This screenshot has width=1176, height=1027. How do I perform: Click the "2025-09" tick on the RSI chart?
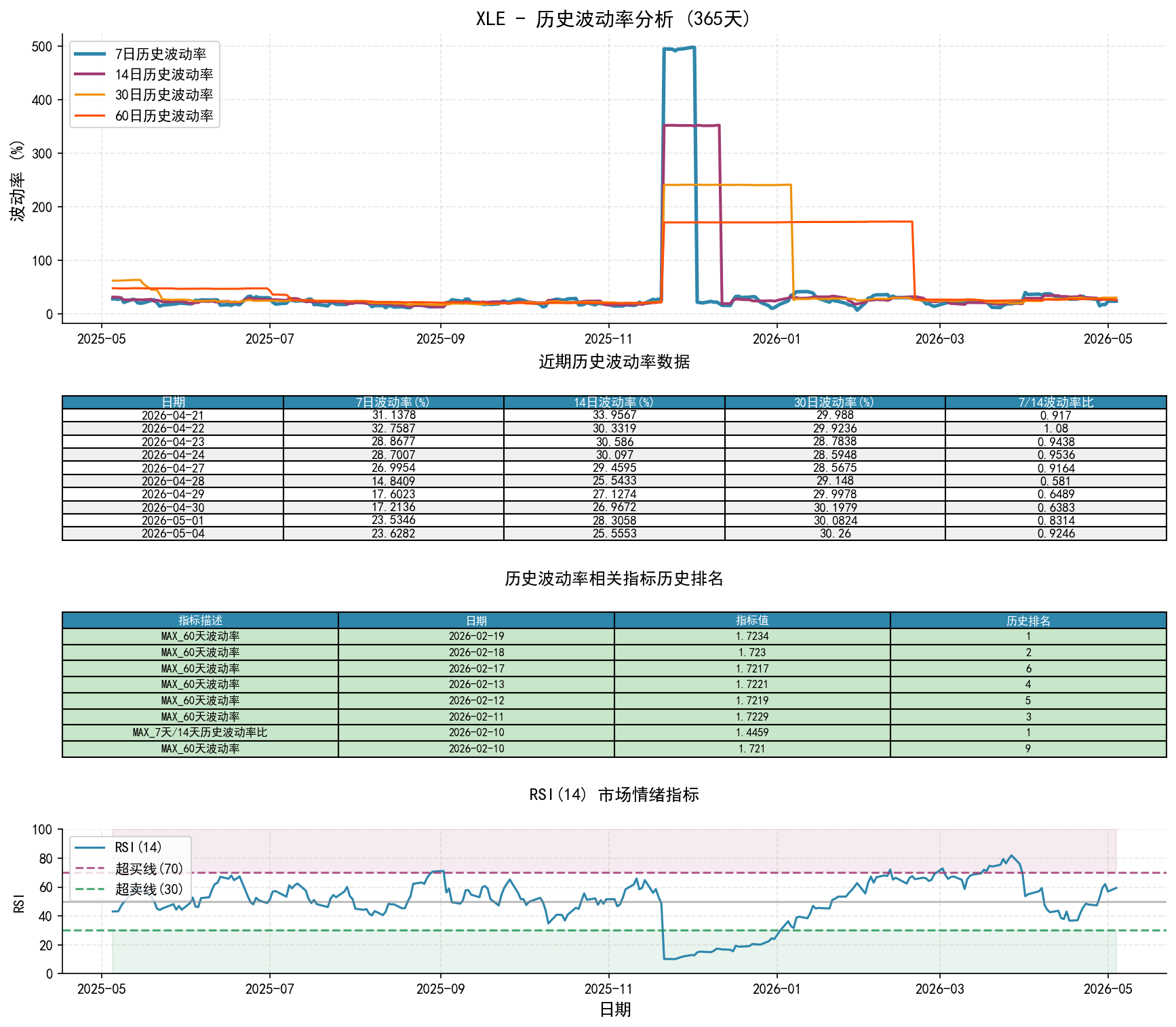pyautogui.click(x=440, y=989)
